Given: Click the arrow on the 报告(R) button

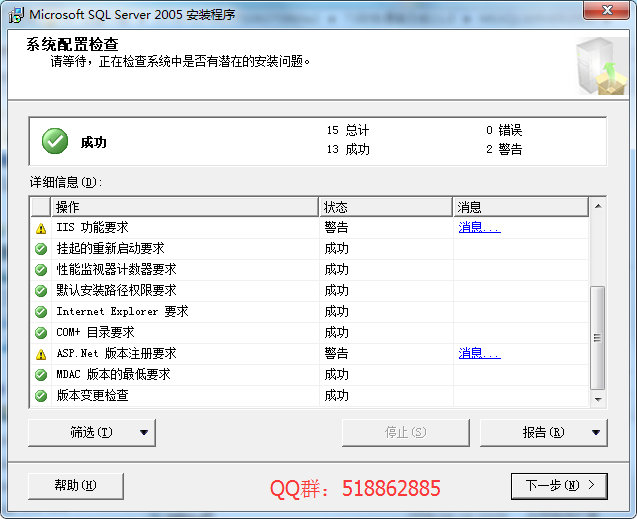Looking at the screenshot, I should (596, 433).
